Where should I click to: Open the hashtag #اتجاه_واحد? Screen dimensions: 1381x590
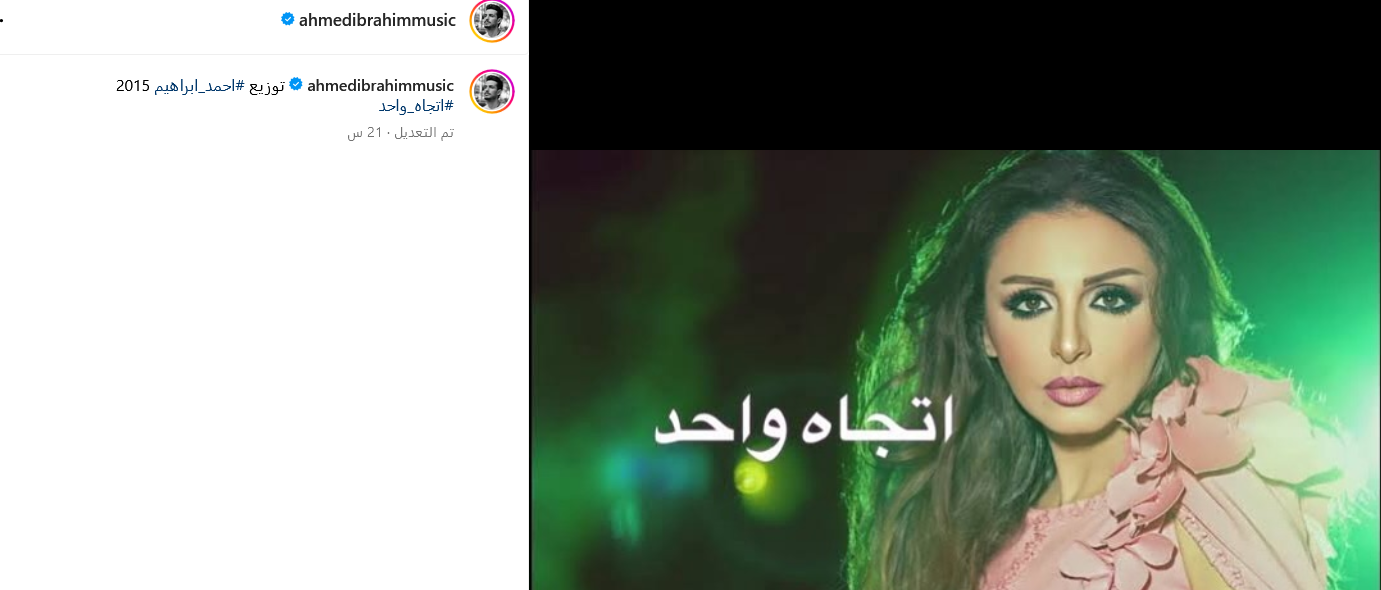click(416, 106)
